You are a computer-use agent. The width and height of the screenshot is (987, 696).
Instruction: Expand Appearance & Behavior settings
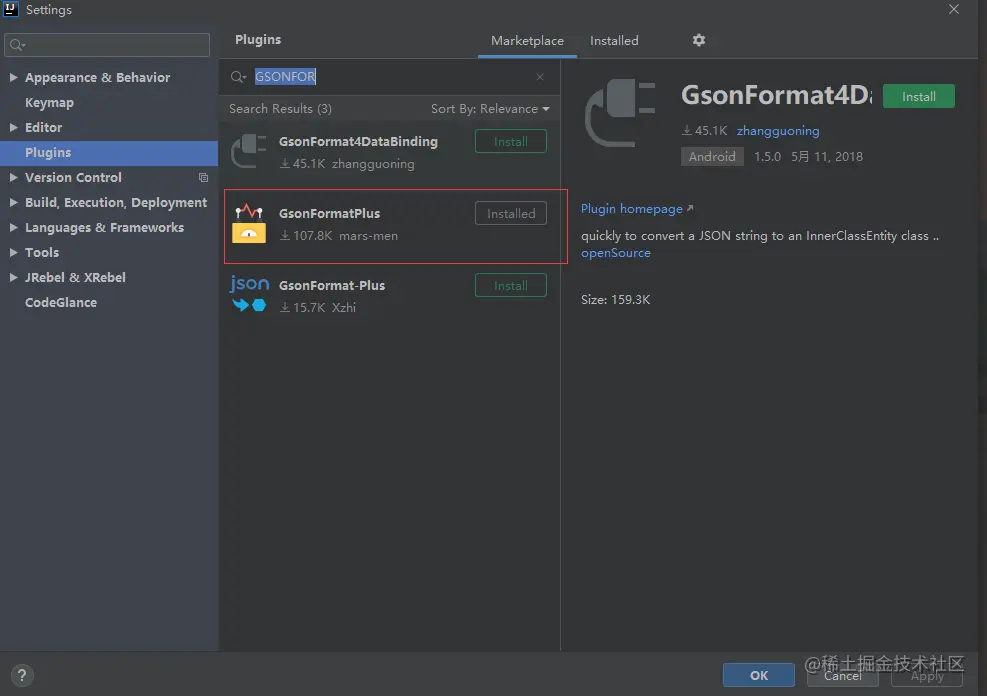point(13,77)
